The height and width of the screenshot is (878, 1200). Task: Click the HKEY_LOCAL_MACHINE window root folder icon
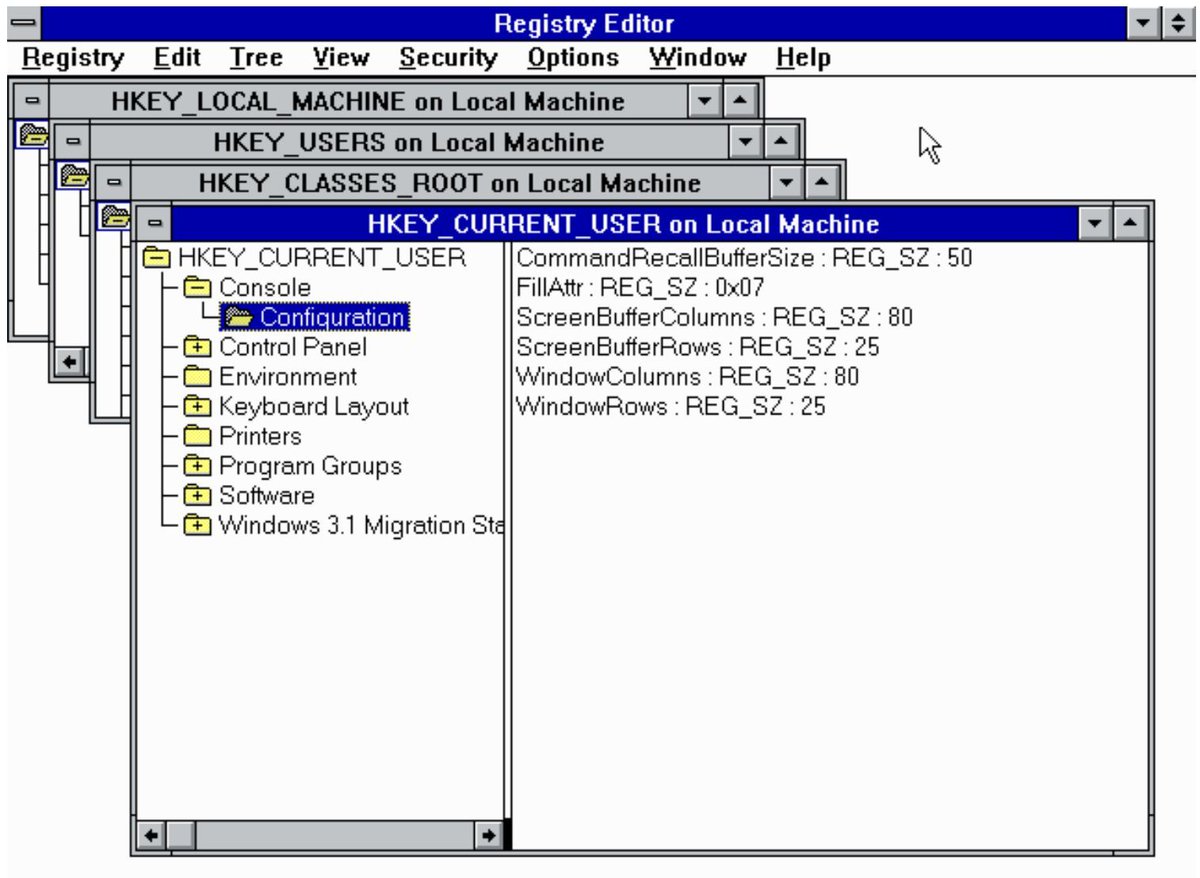(x=32, y=135)
